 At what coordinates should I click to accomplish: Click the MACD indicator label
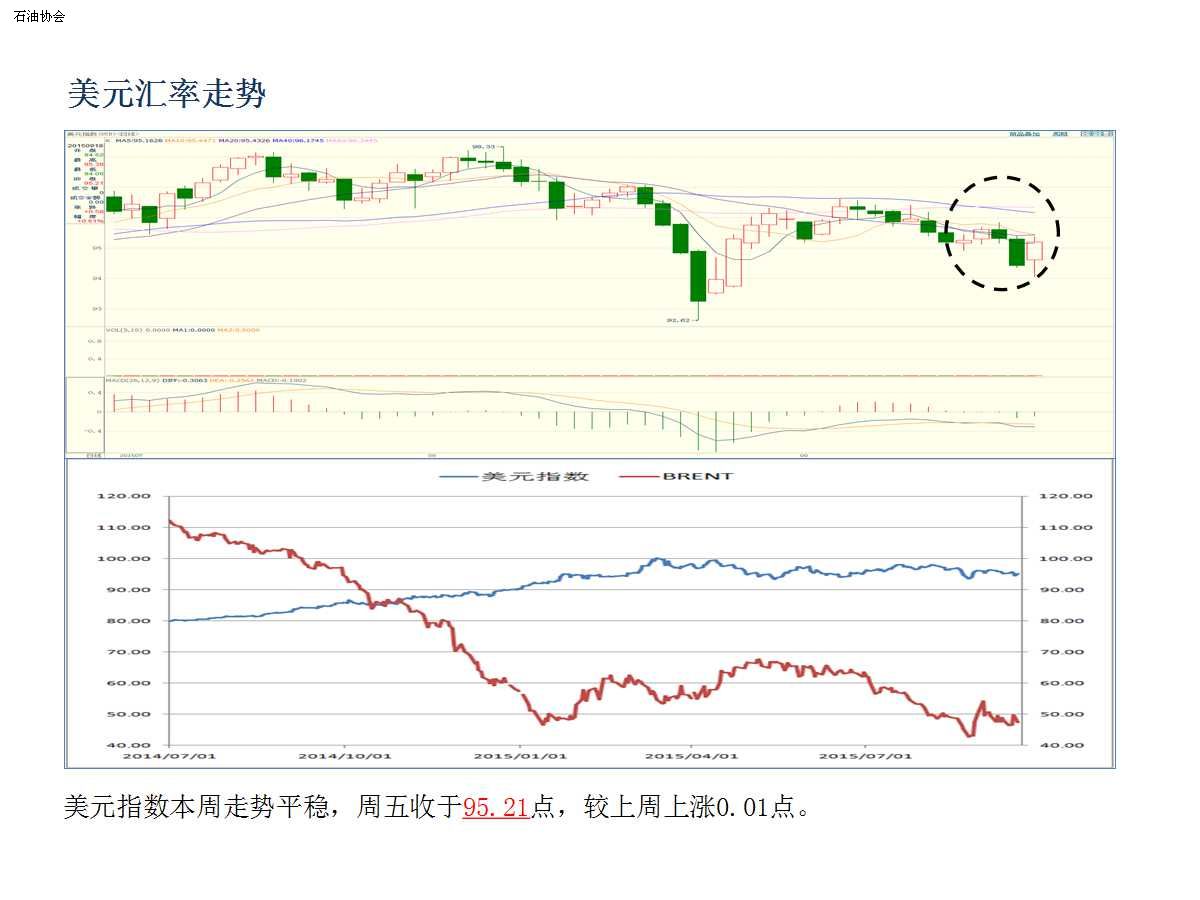click(x=135, y=381)
